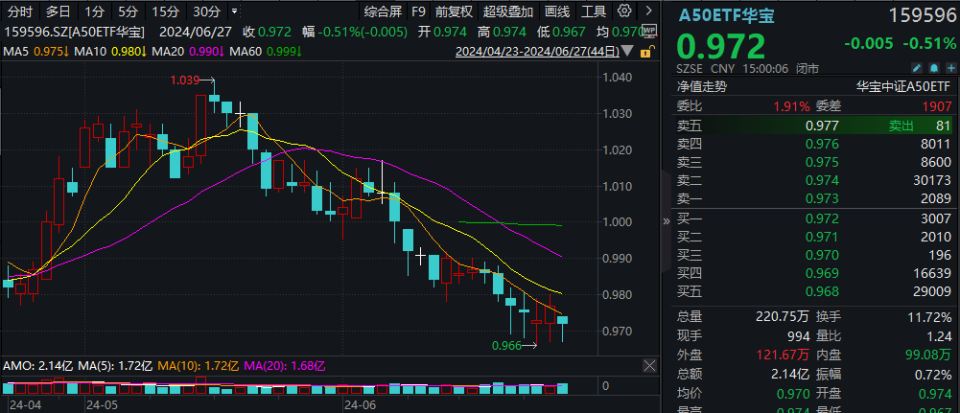Click the 量比 1.24 value

pyautogui.click(x=940, y=336)
